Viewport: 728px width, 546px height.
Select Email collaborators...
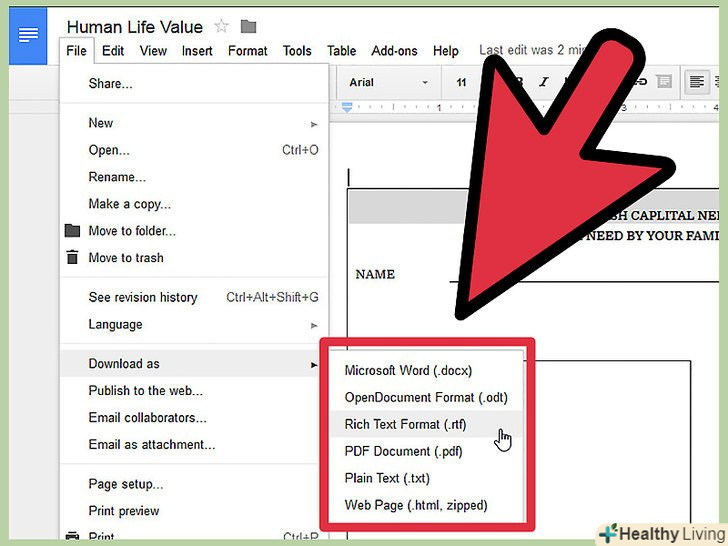[194, 418]
